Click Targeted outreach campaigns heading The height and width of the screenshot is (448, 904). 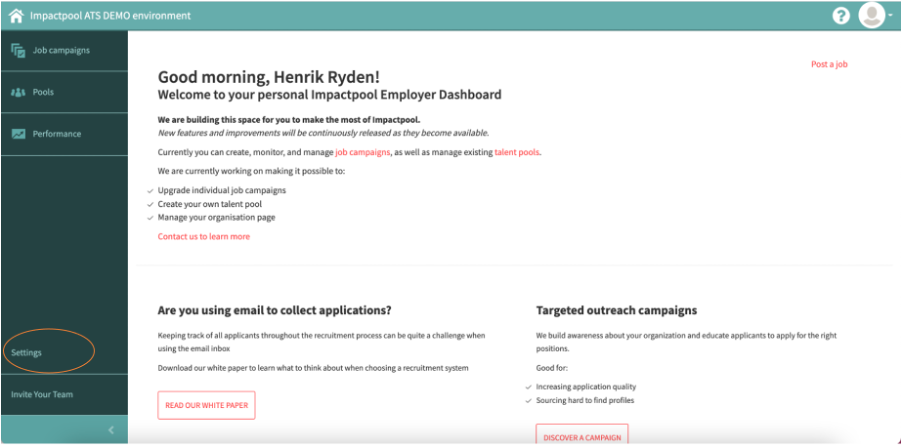tap(616, 311)
